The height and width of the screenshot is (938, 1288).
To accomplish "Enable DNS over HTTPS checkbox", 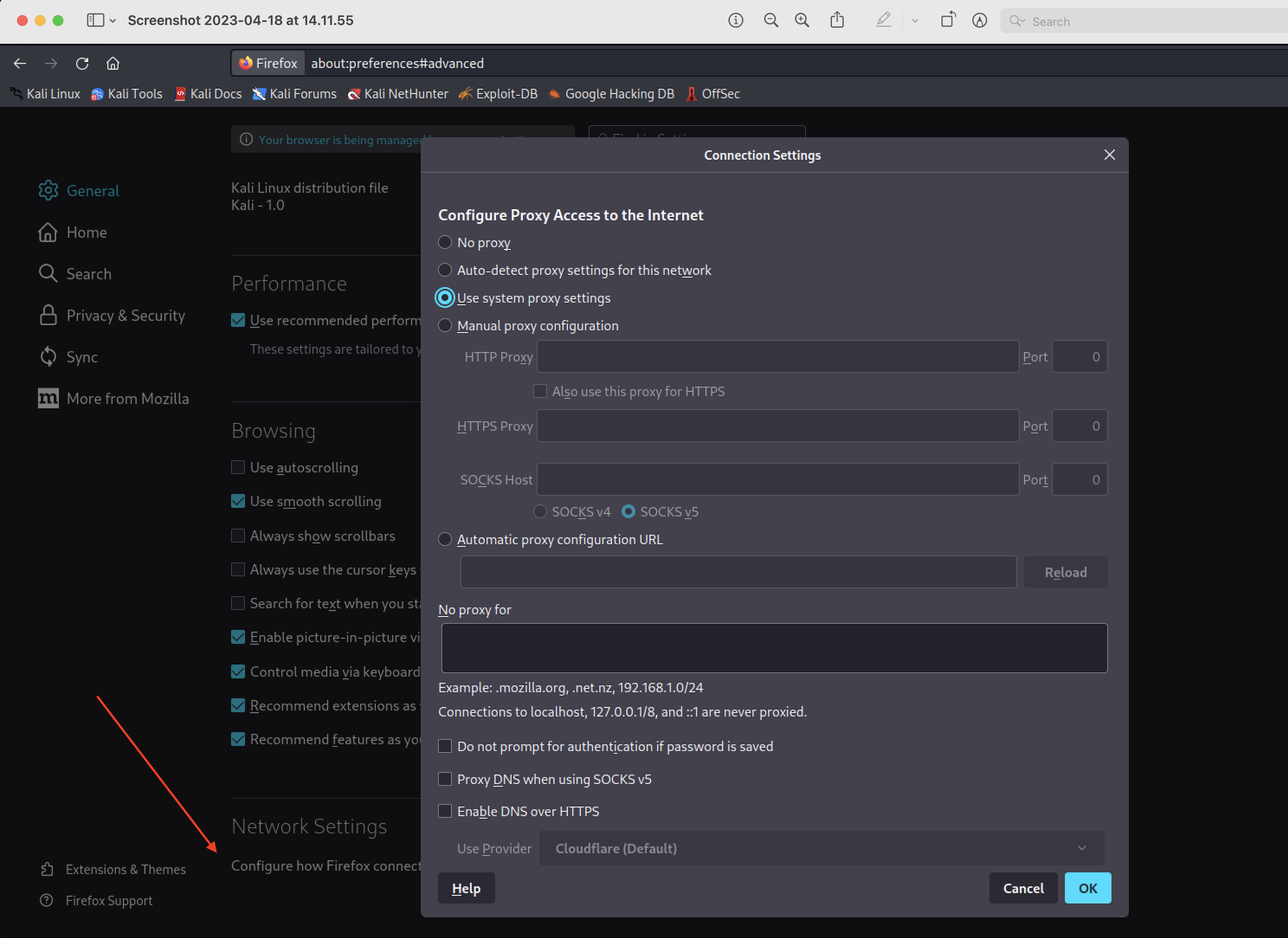I will 445,811.
